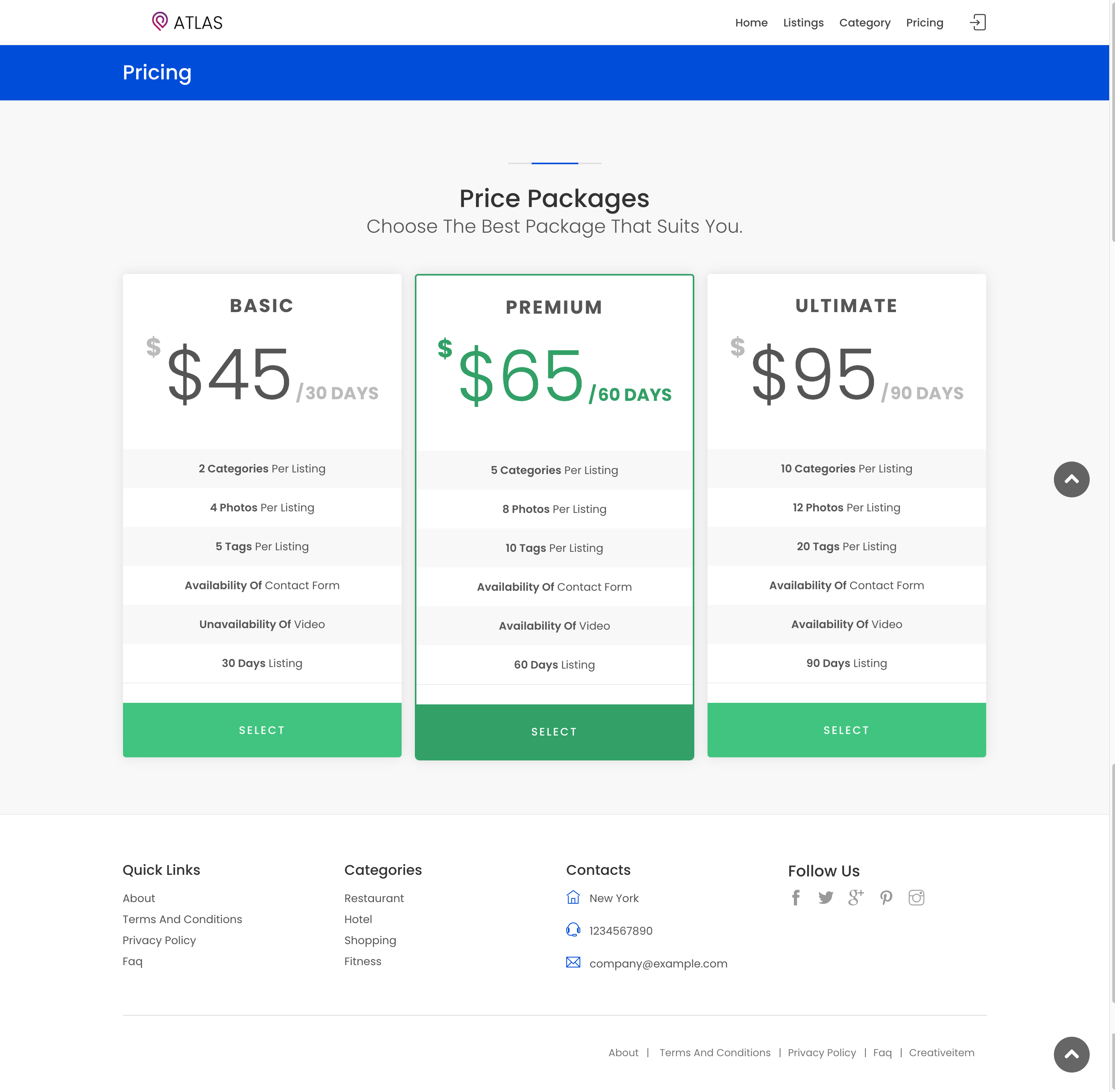
Task: Select the Ultimate plan SELECT button
Action: click(x=846, y=729)
